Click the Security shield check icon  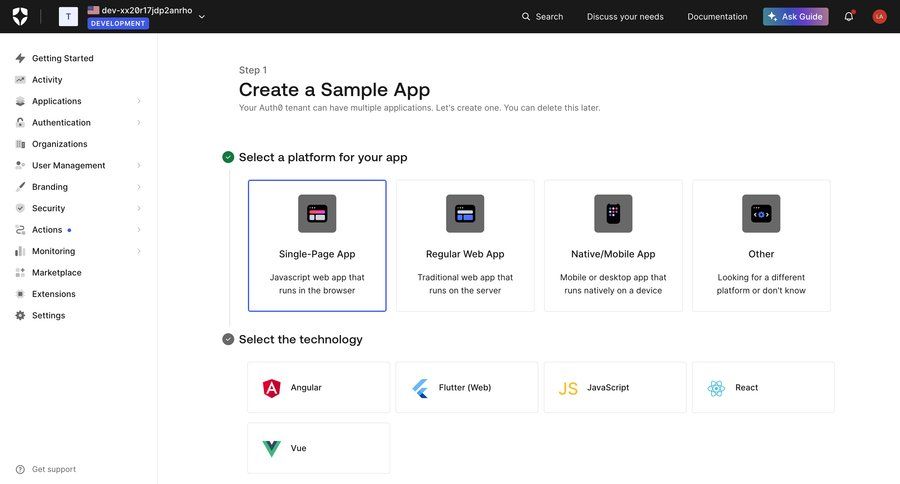[x=20, y=208]
